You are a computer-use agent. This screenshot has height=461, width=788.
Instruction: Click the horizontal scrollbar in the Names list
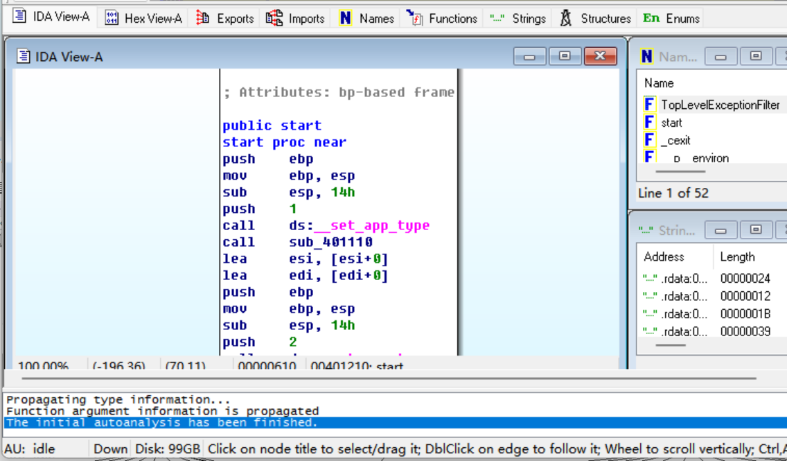680,171
